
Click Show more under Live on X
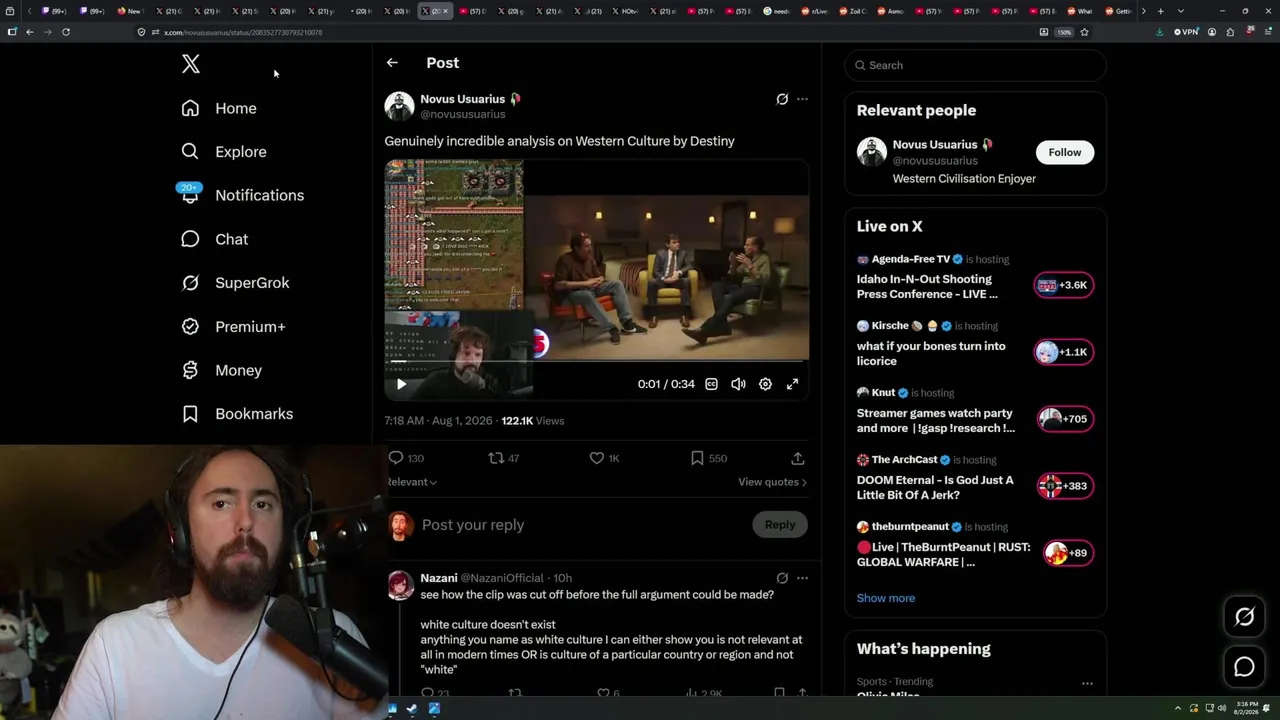(x=886, y=598)
